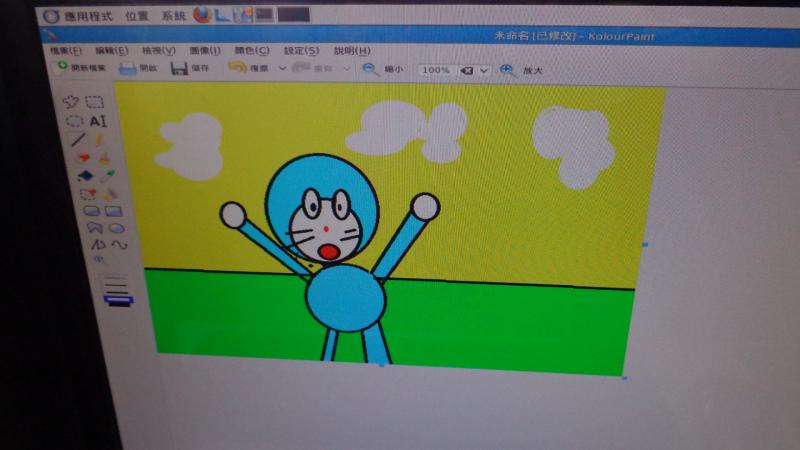
Task: Select the Rectangle tool
Action: tap(113, 211)
